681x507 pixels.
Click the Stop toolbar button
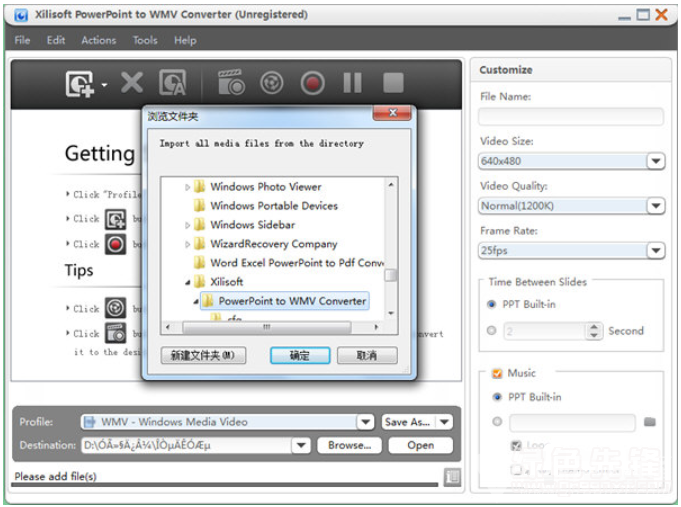coord(393,83)
